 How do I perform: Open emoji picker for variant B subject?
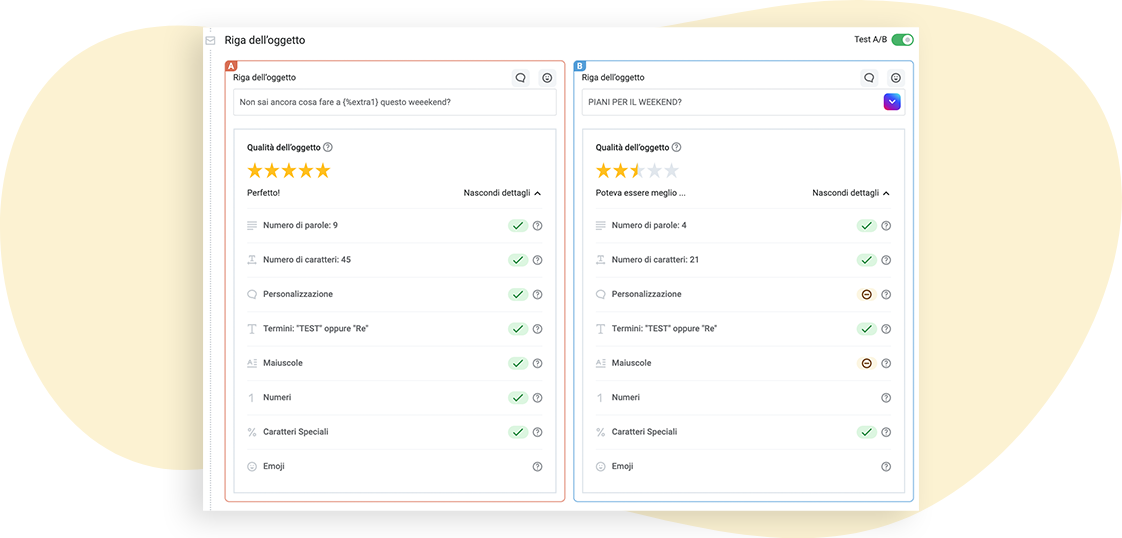[896, 78]
